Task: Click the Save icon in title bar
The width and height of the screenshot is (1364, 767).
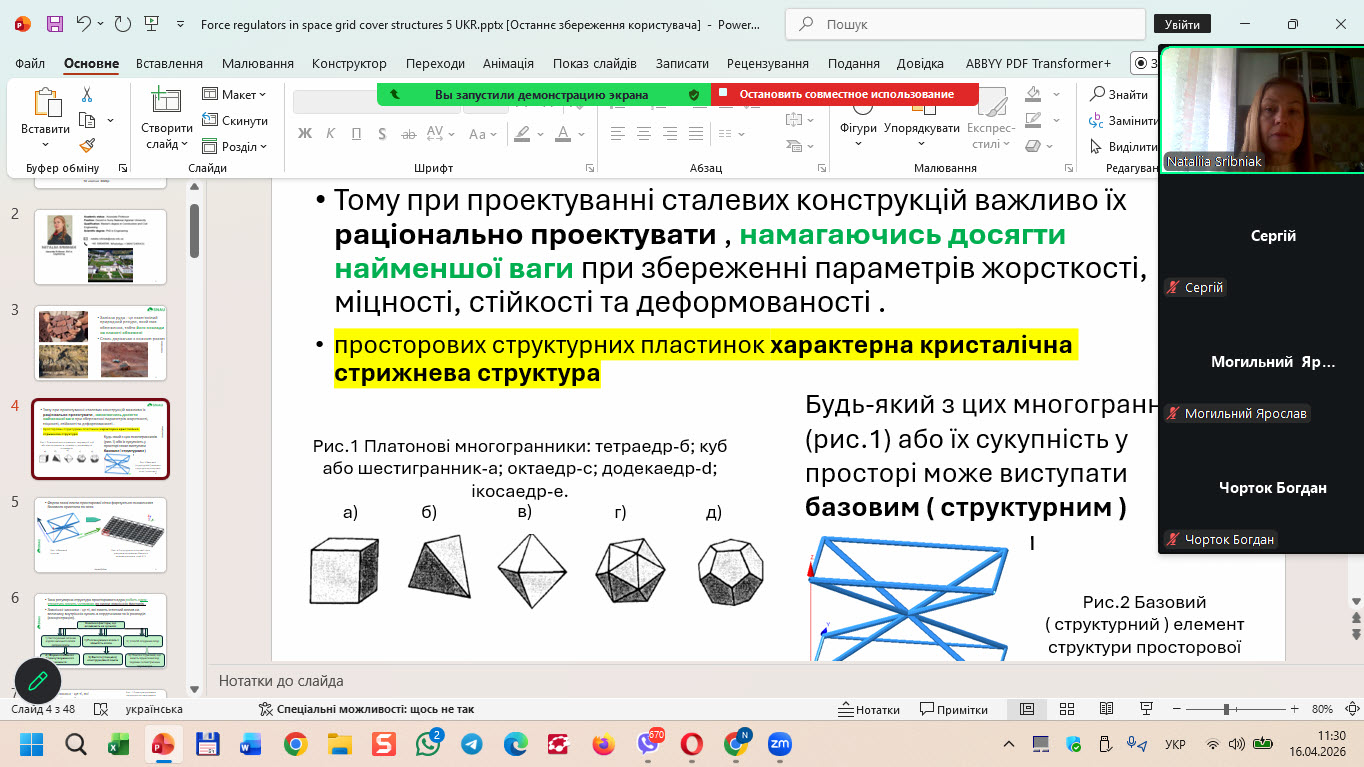Action: click(x=54, y=23)
